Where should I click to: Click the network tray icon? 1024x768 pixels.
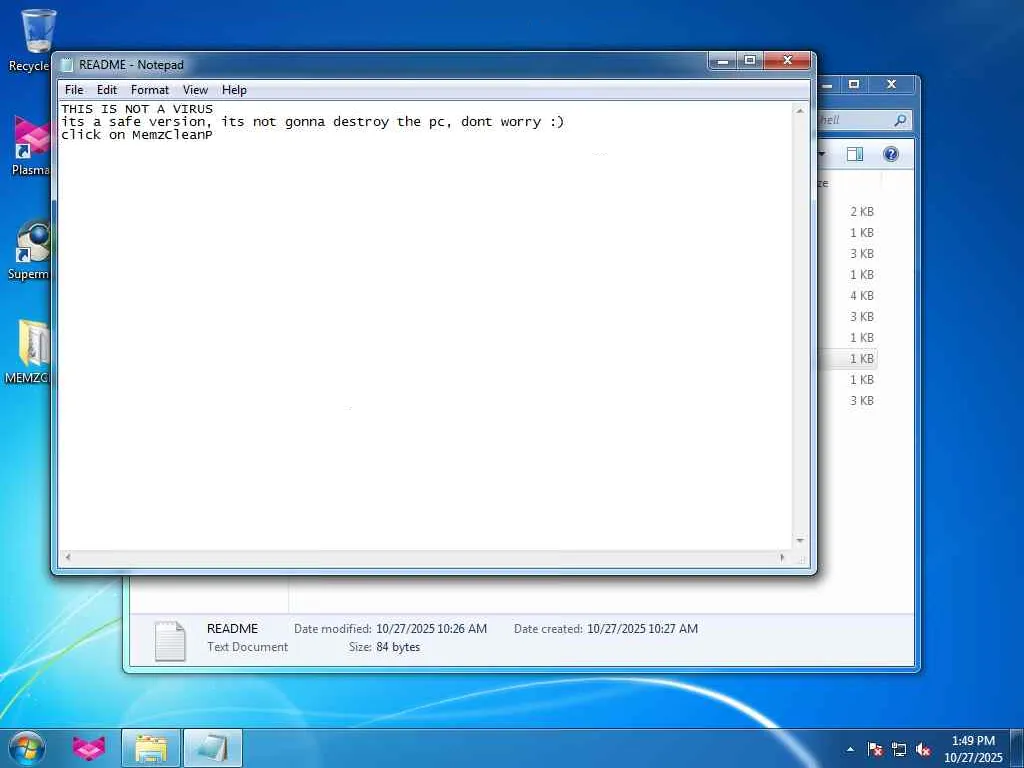(x=899, y=749)
